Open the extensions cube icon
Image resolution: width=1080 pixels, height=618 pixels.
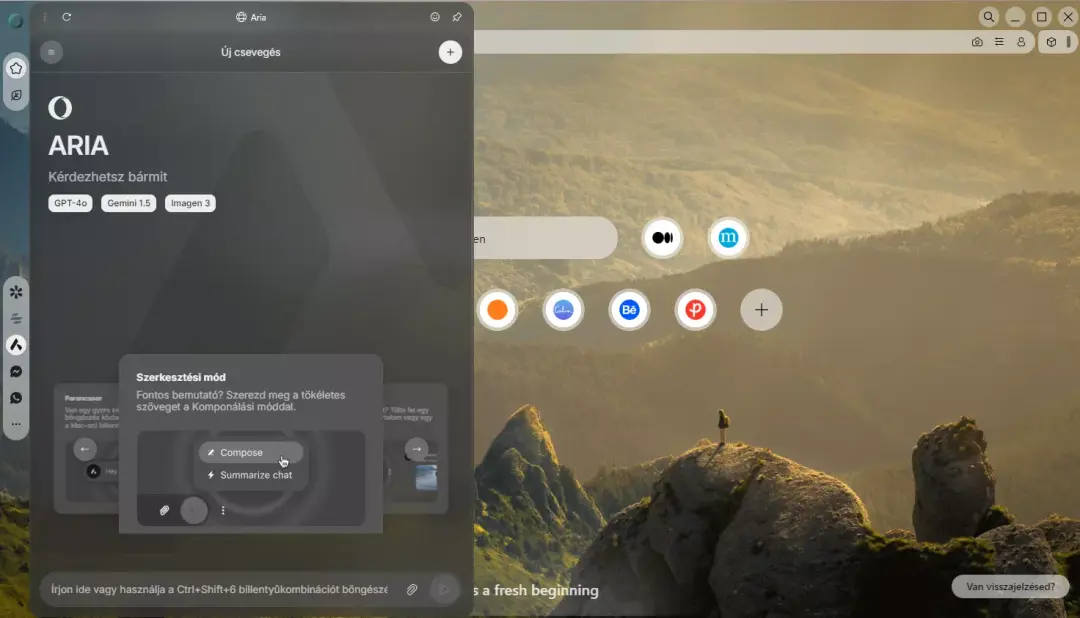click(1051, 42)
